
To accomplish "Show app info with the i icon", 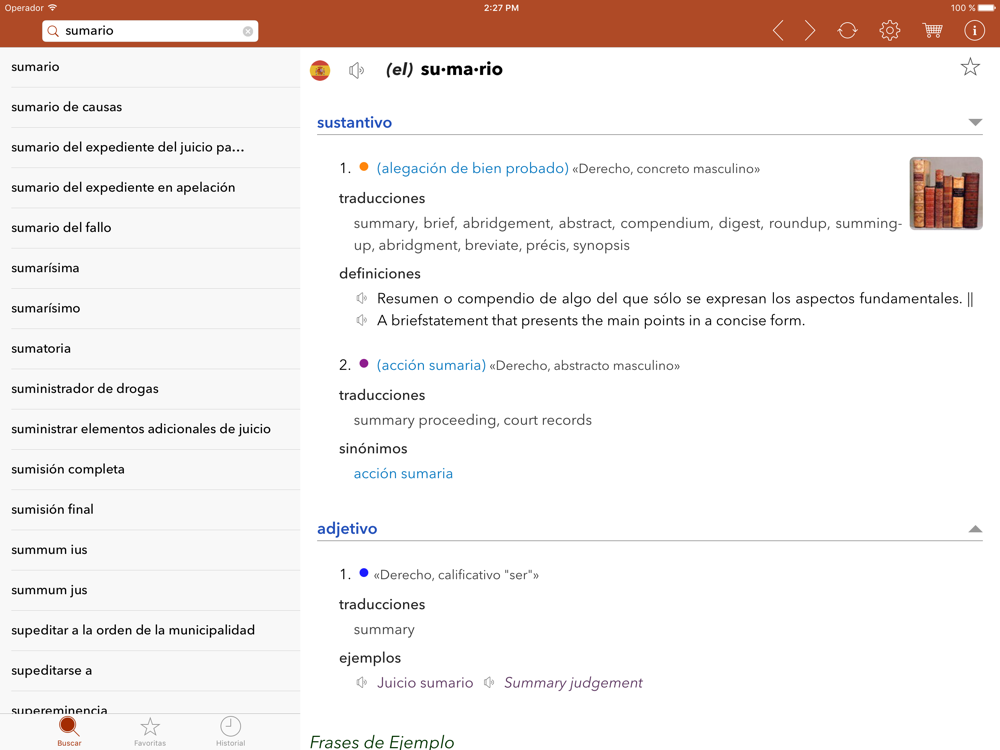I will click(974, 31).
